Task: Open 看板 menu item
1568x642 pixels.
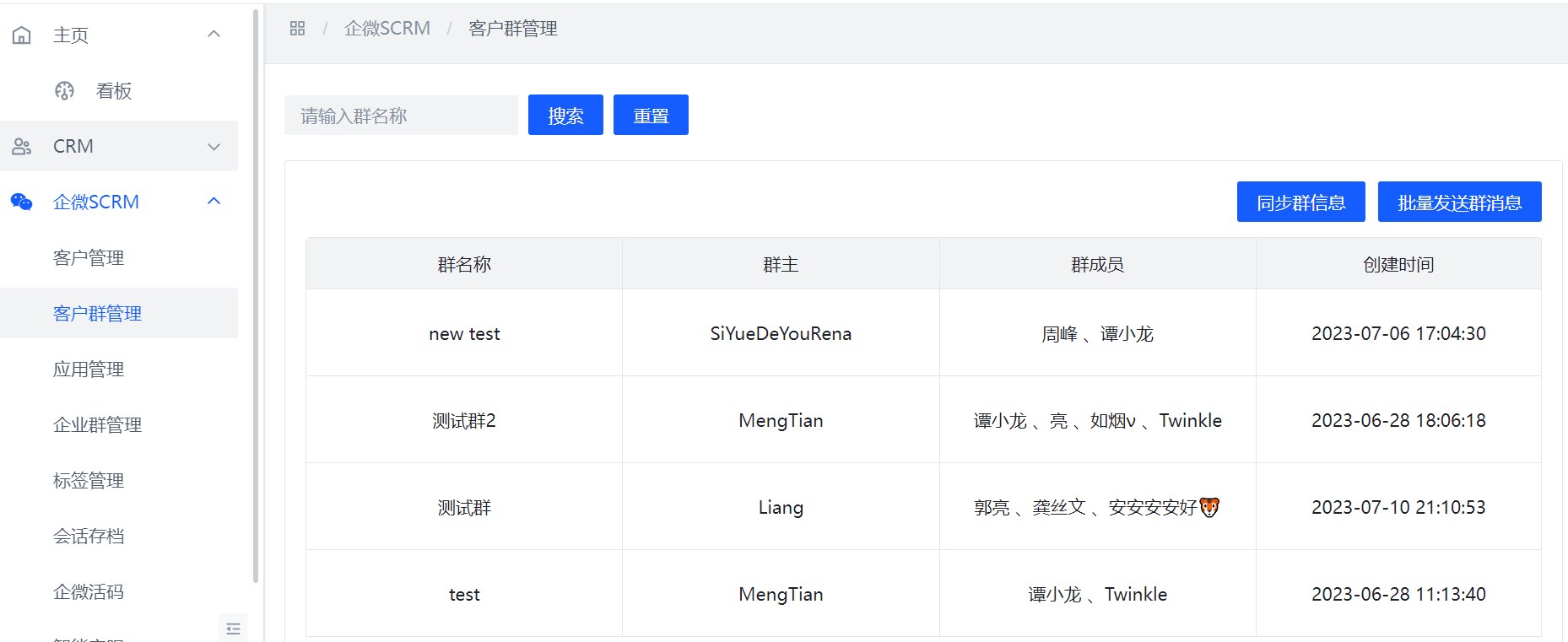Action: point(114,90)
